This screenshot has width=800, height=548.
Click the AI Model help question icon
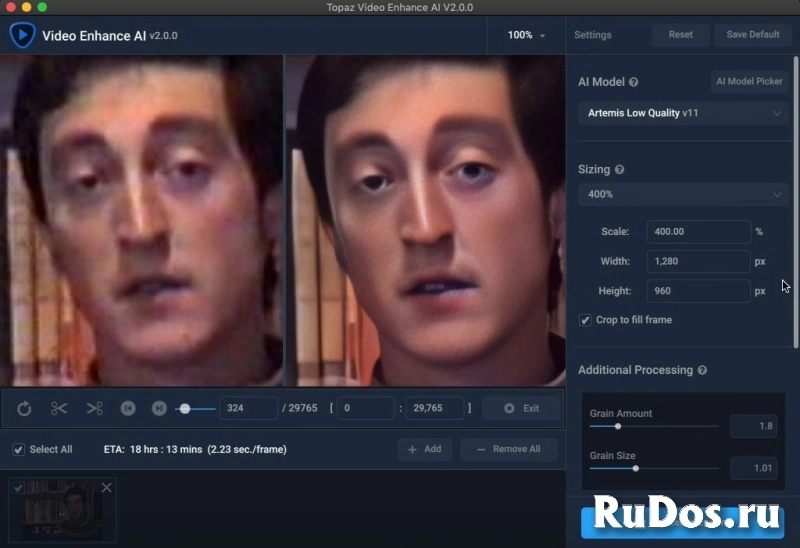634,83
